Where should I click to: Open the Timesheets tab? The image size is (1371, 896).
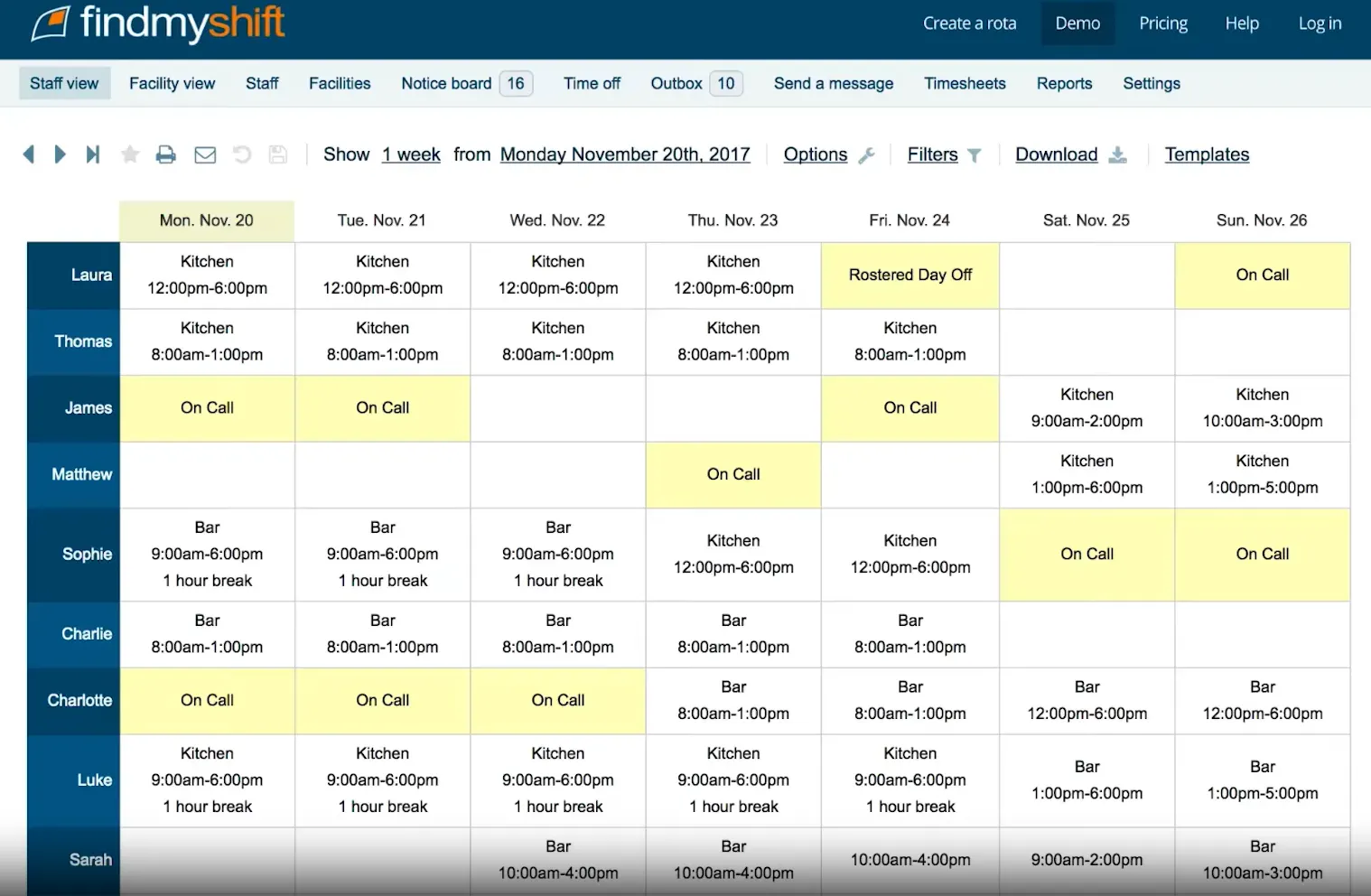click(965, 83)
